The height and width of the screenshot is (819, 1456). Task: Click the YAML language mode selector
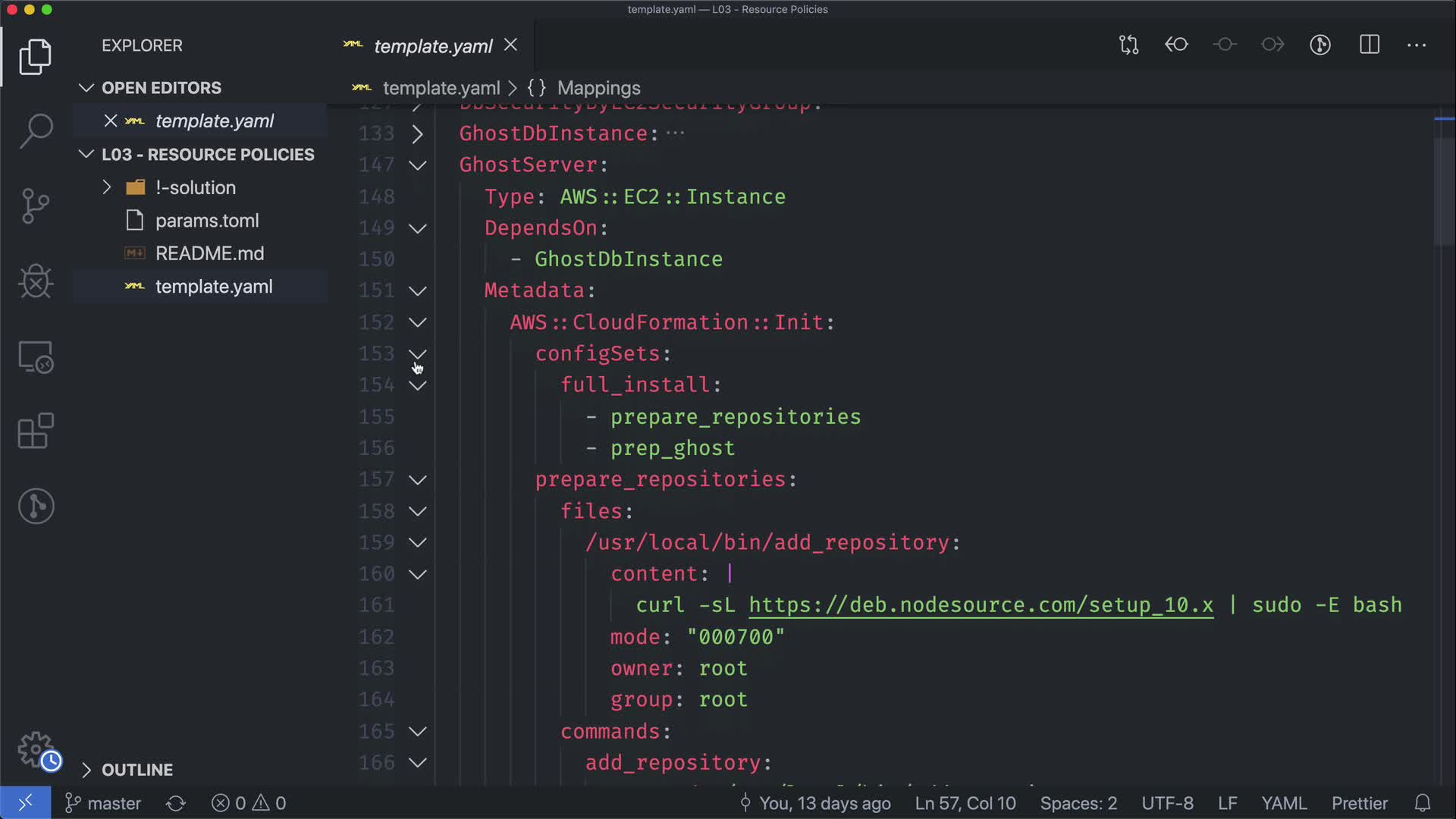click(1283, 803)
